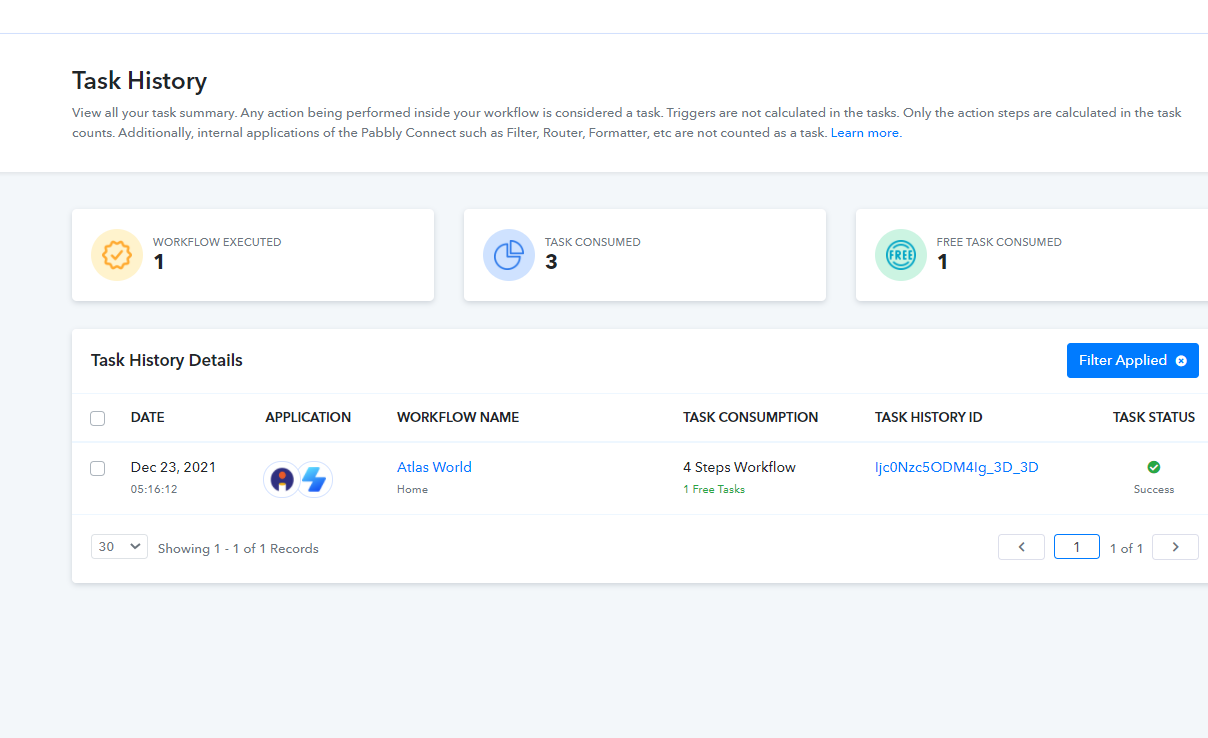Go to previous page arrow
The image size is (1208, 738).
click(x=1021, y=547)
